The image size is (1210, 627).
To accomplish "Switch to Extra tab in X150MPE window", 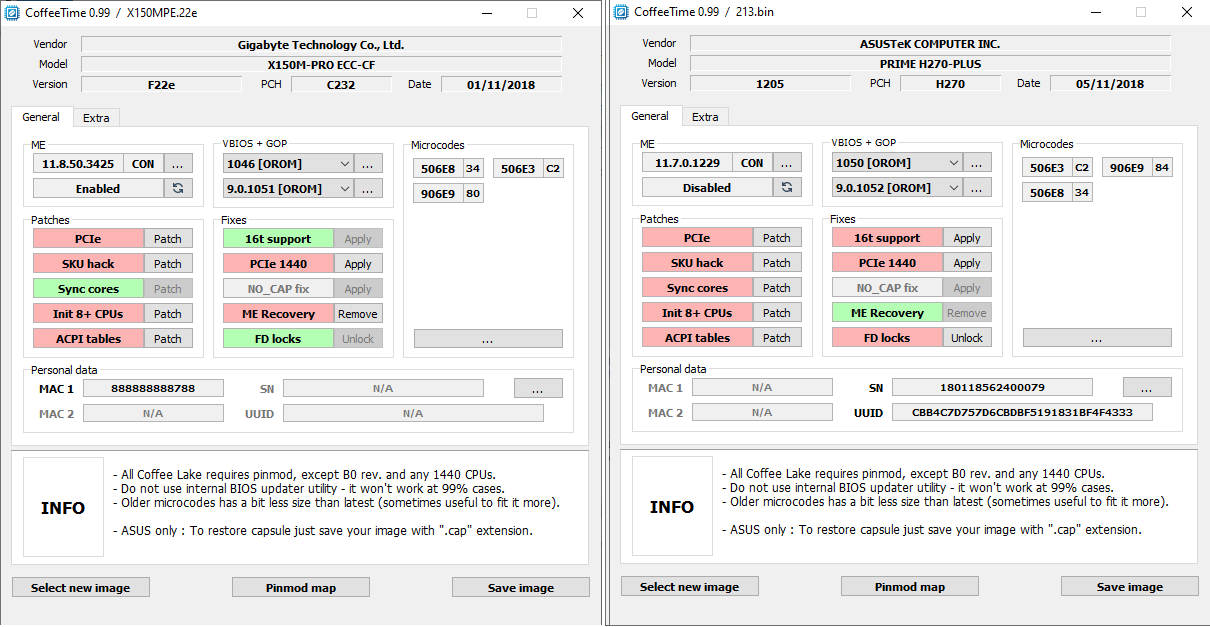I will (96, 118).
